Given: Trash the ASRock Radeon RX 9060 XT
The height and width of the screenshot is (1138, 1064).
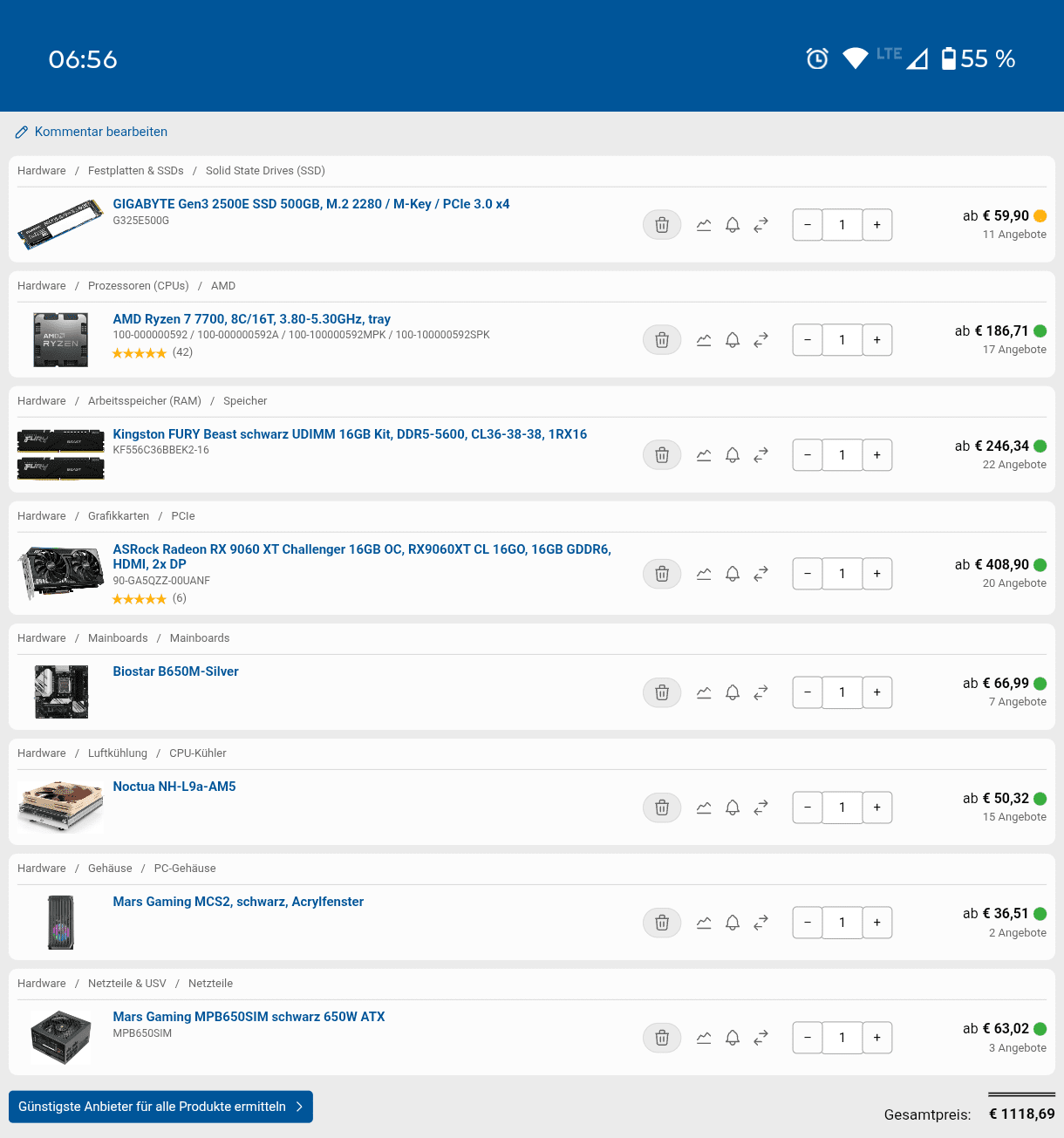Looking at the screenshot, I should (662, 574).
